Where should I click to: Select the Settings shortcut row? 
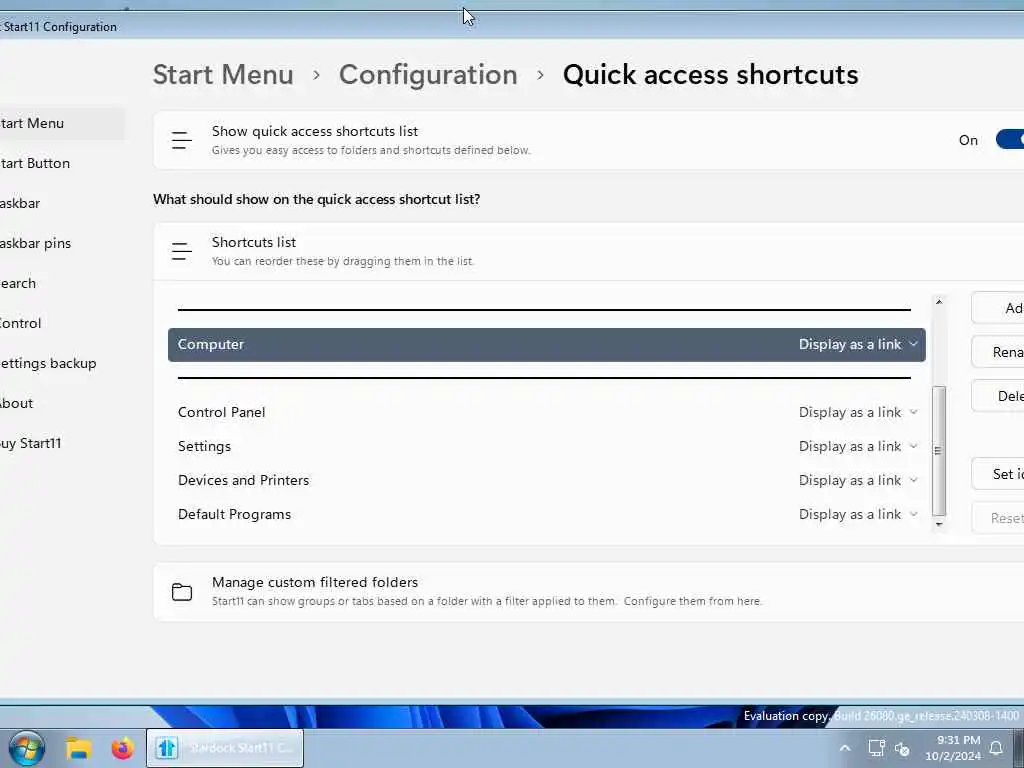[x=547, y=446]
